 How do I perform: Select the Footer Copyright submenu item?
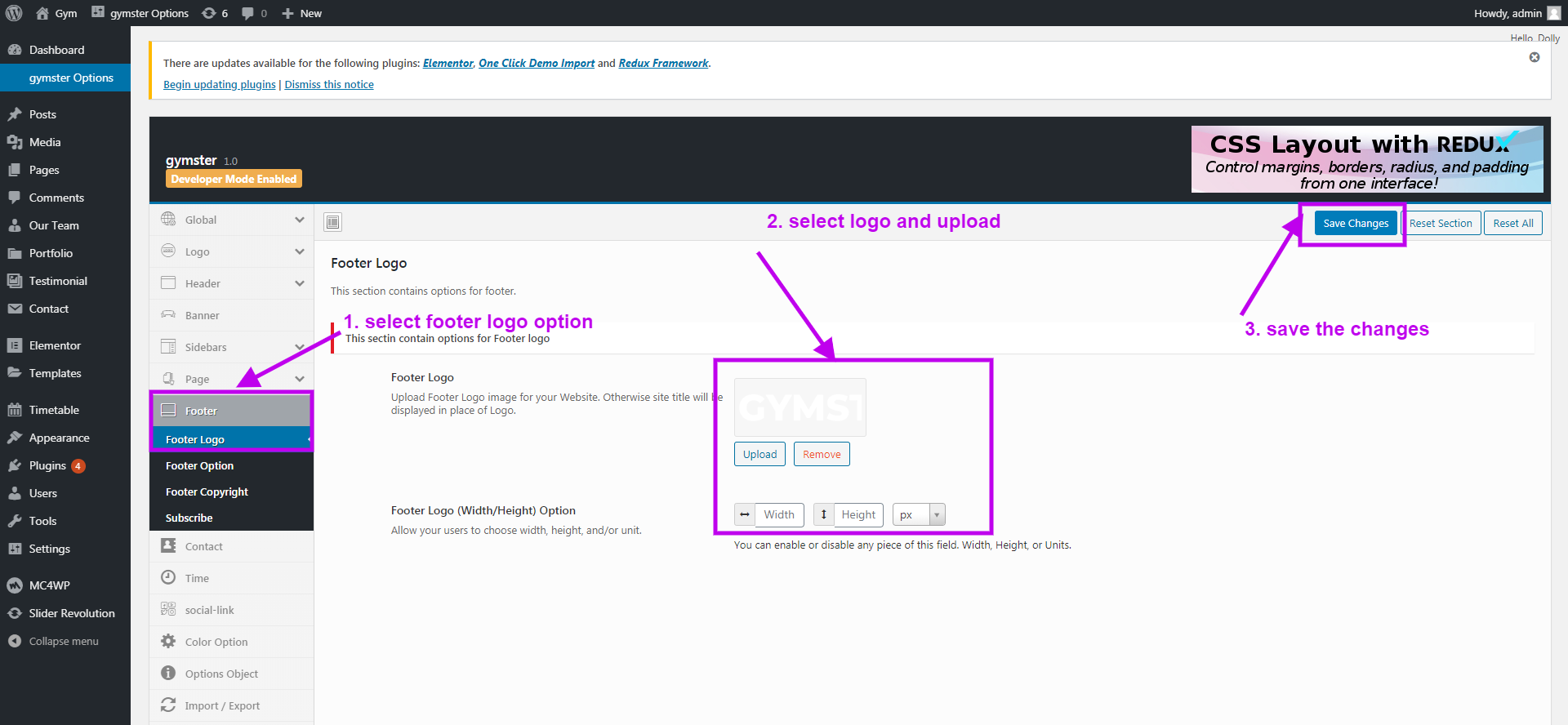pos(207,491)
